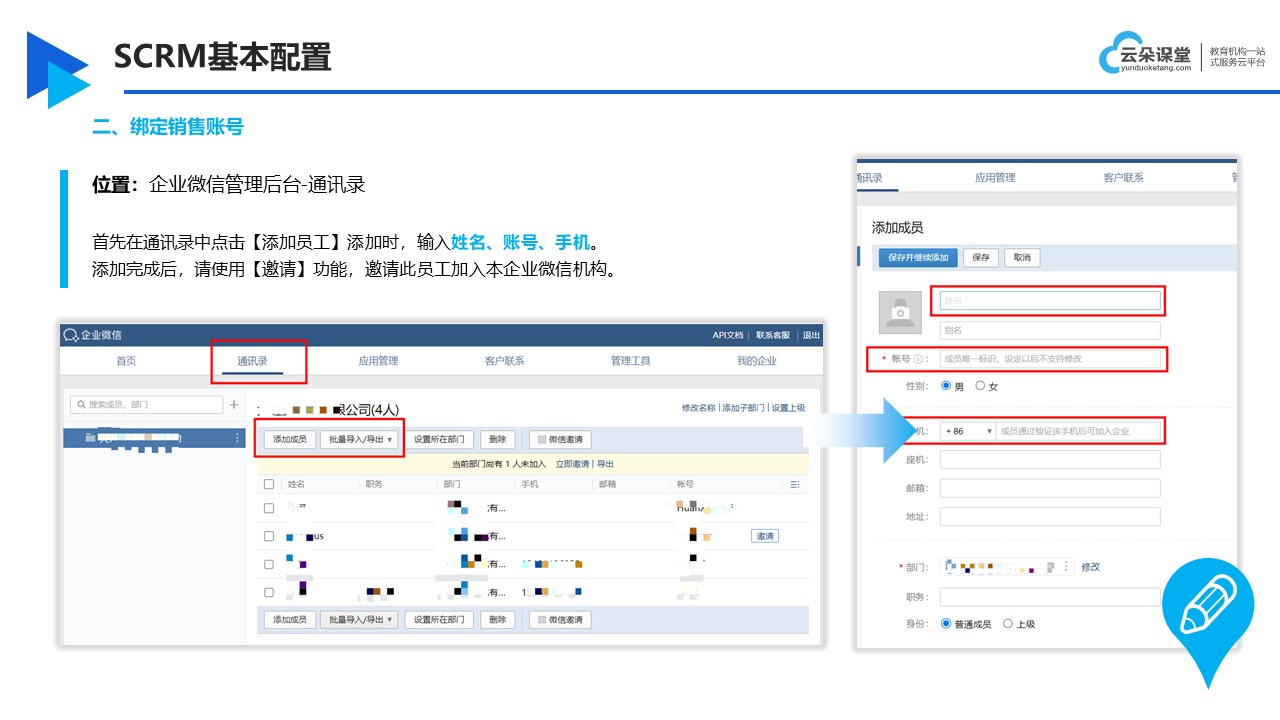Click the 设置上级 link
This screenshot has height=720, width=1280.
tap(788, 408)
